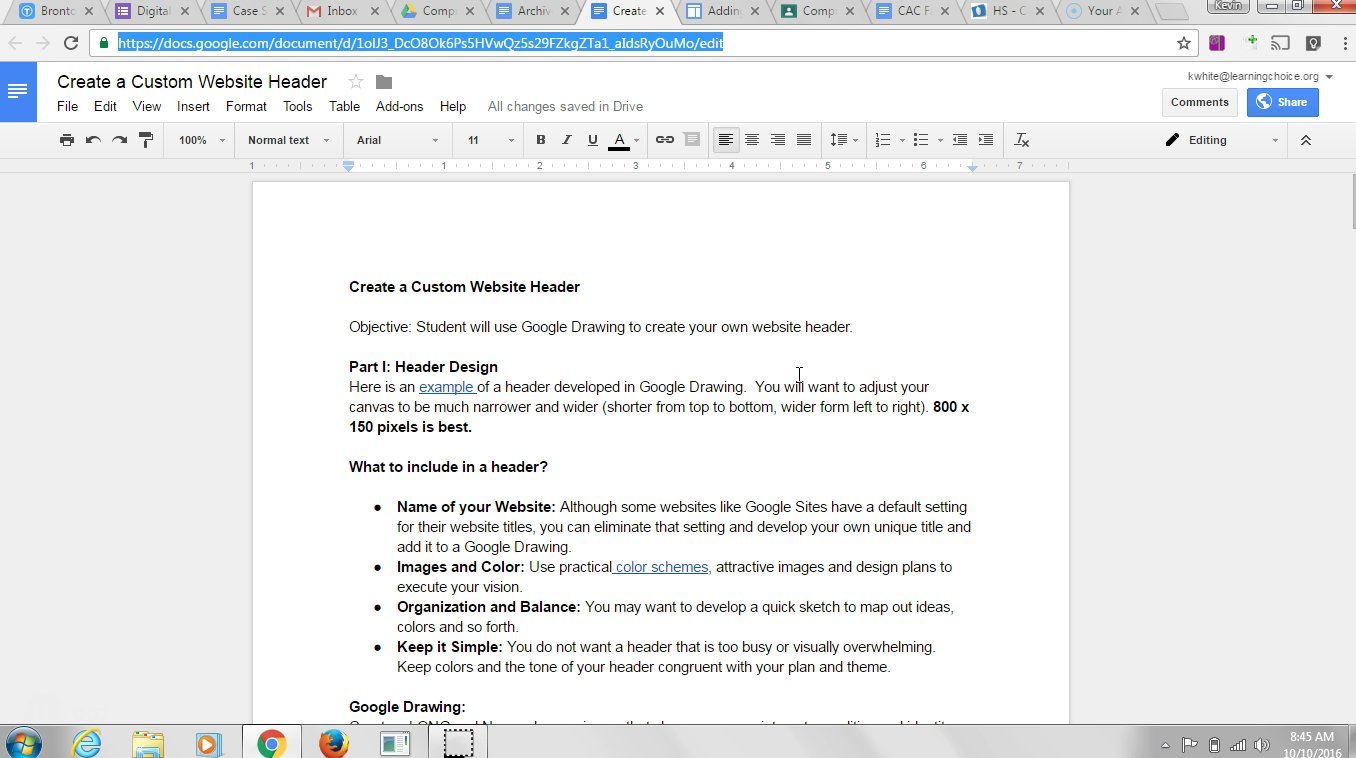Click the blue Share button
1356x758 pixels.
point(1282,102)
